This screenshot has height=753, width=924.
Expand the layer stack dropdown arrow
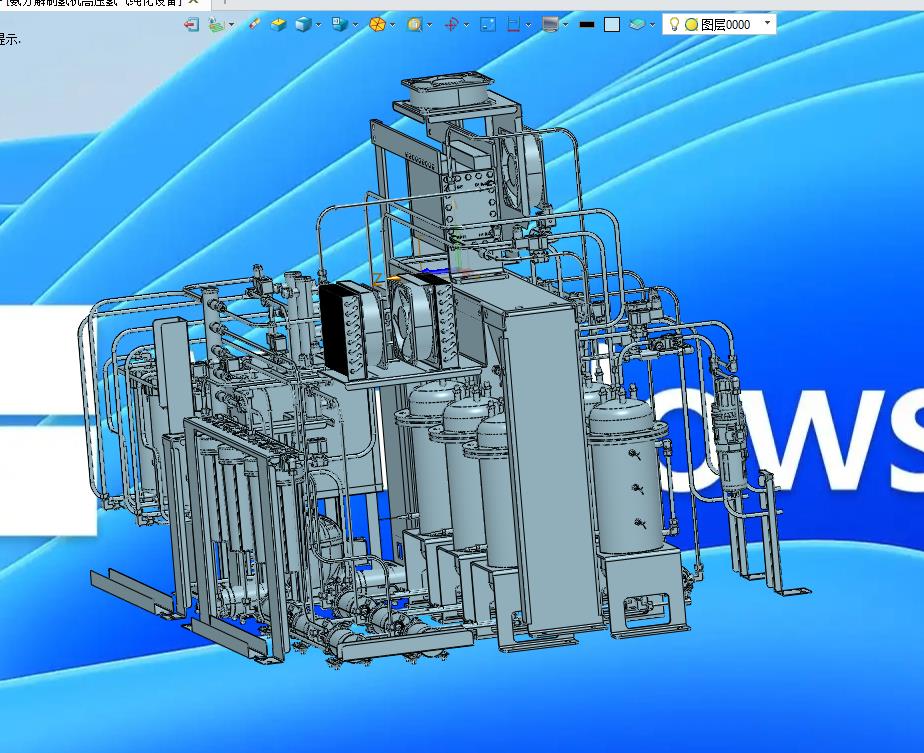coord(652,25)
